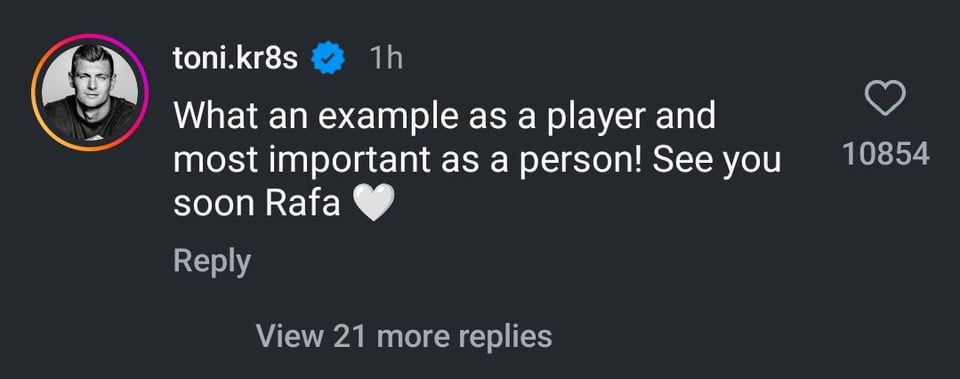Image resolution: width=960 pixels, height=379 pixels.
Task: Click "See you" in the comment
Action: 717,162
